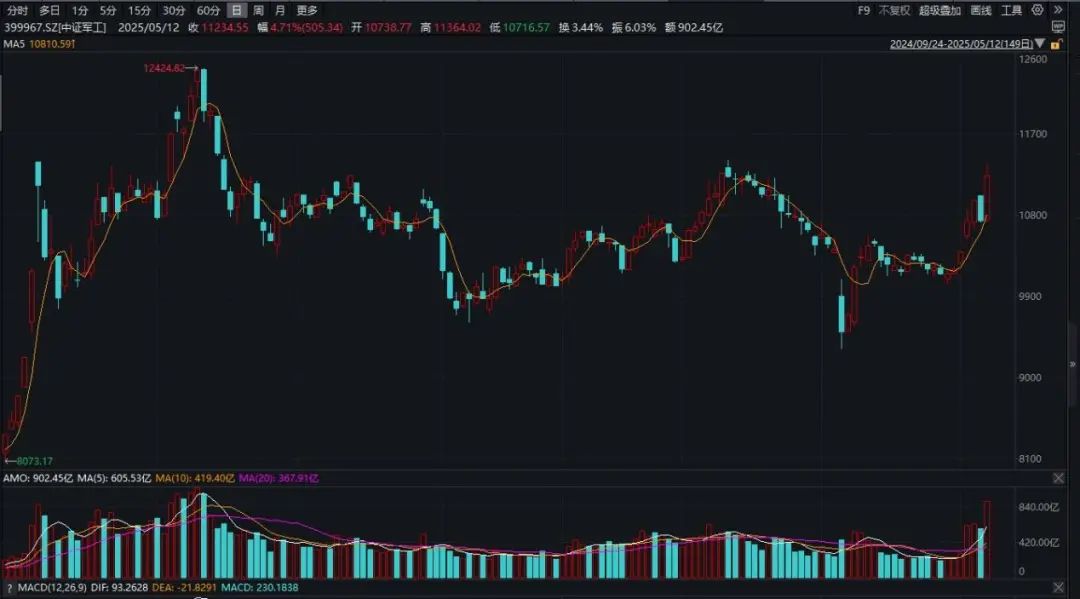Click the MA(5): 605.53亿 volume label
Screen dimensions: 1080x599
pos(114,478)
